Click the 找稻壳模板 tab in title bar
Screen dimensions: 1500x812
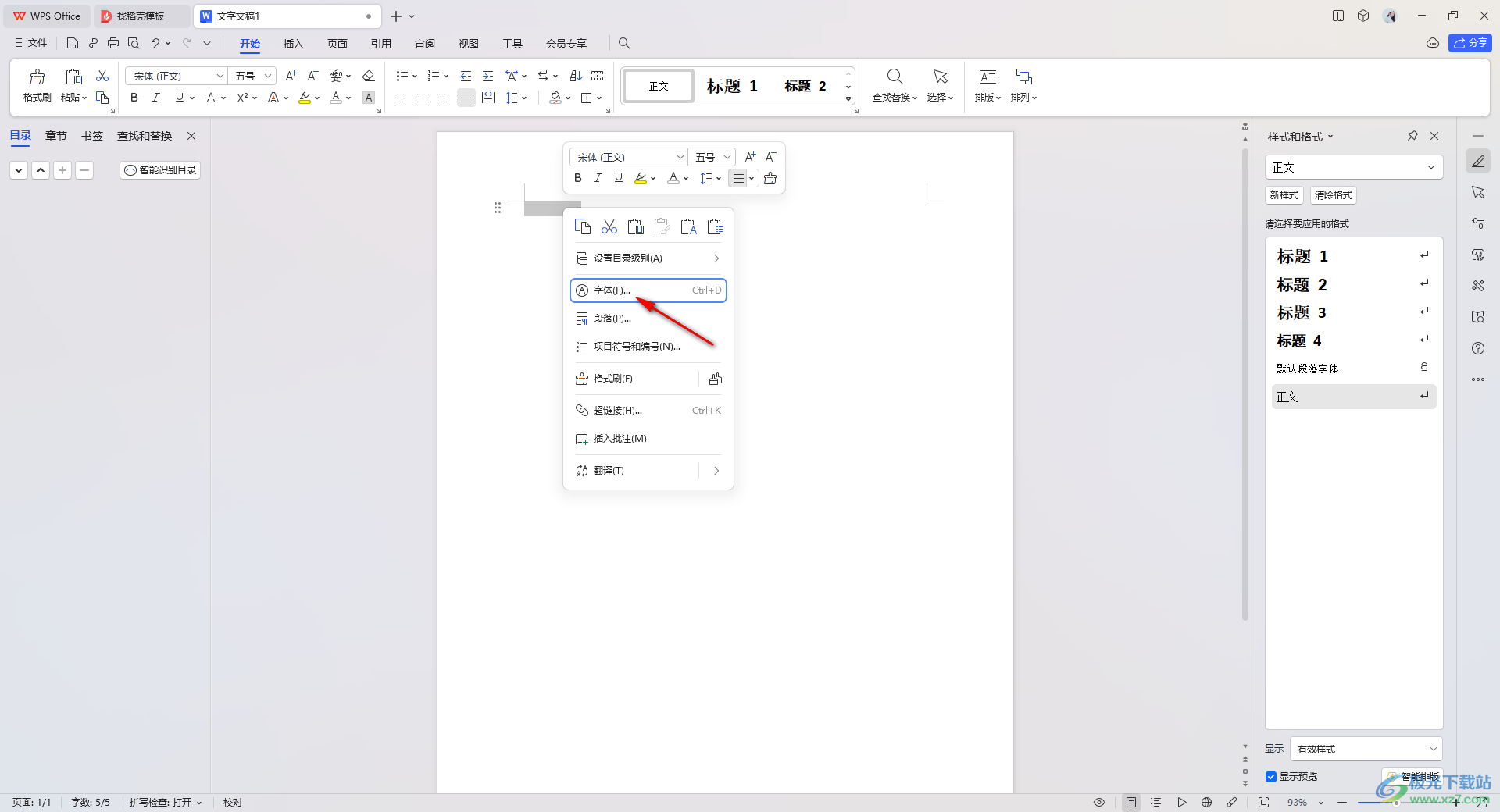(141, 16)
